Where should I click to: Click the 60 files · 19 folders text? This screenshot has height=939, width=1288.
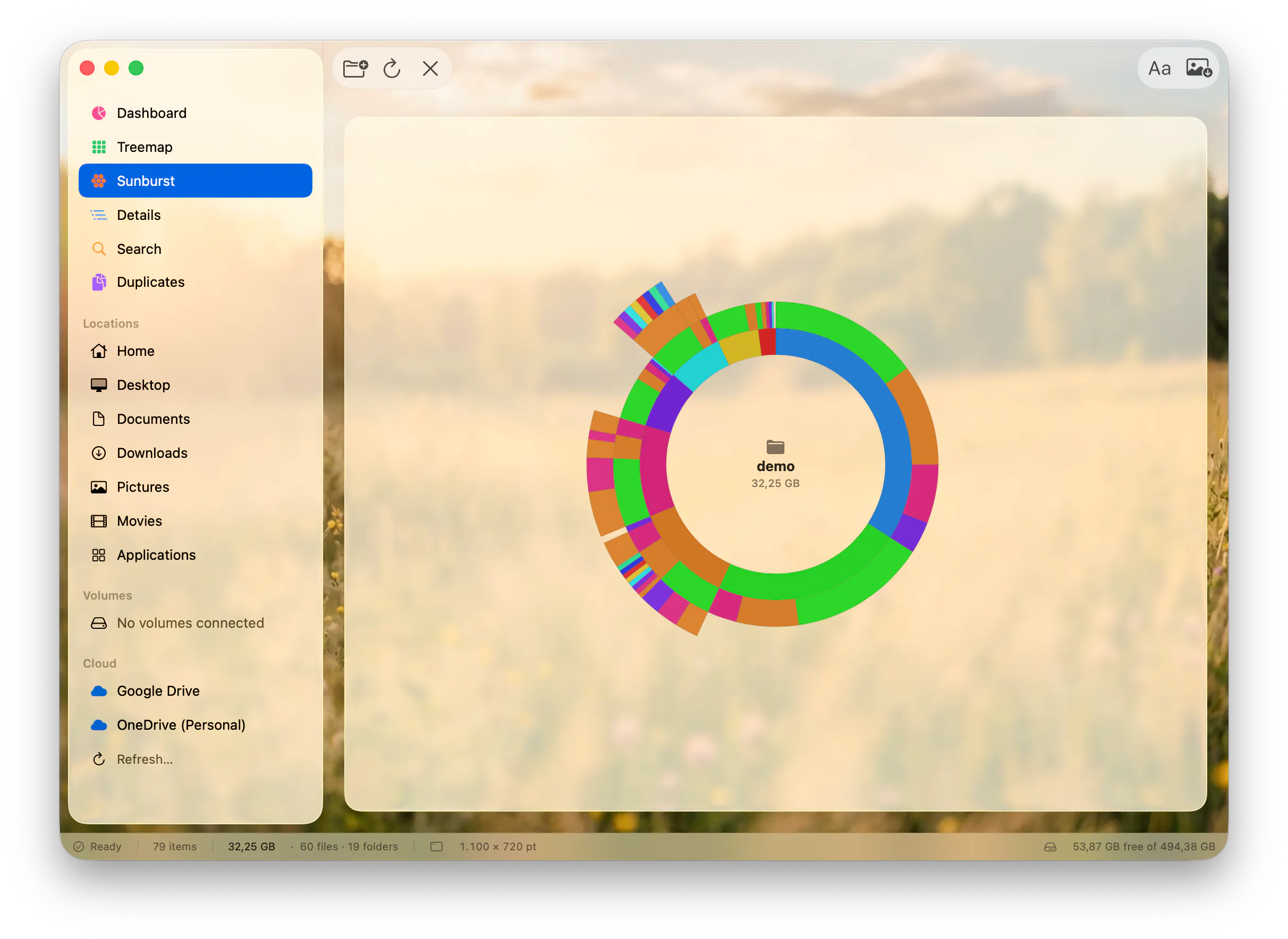(x=349, y=848)
